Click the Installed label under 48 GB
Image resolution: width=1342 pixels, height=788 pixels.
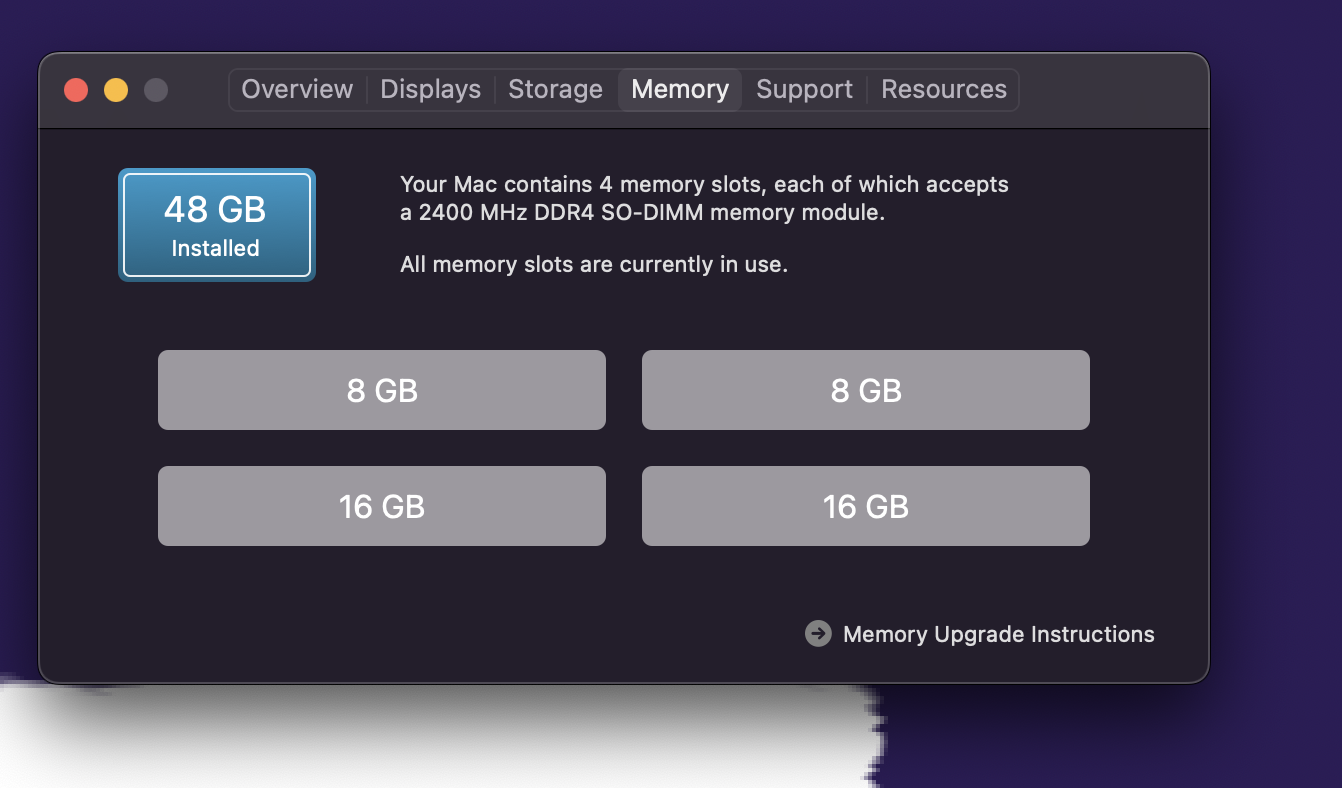coord(216,249)
